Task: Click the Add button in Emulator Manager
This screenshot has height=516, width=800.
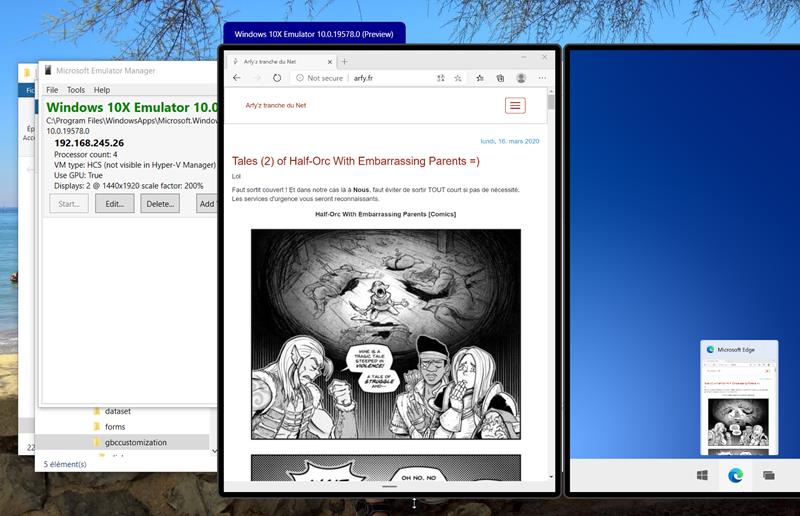Action: tap(207, 204)
